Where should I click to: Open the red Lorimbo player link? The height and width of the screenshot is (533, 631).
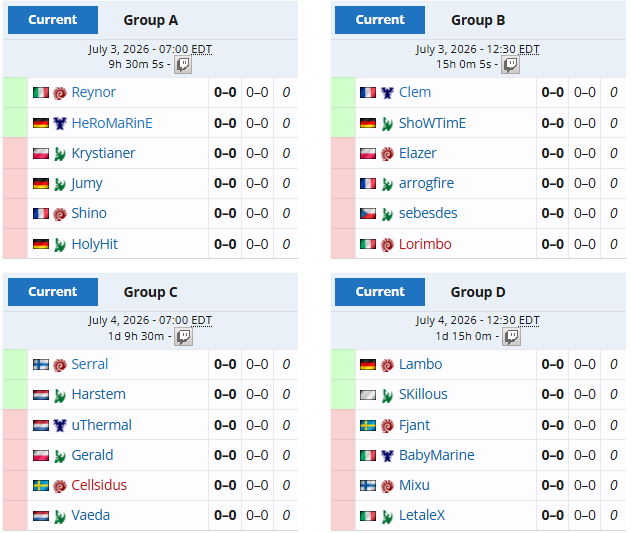[x=425, y=244]
